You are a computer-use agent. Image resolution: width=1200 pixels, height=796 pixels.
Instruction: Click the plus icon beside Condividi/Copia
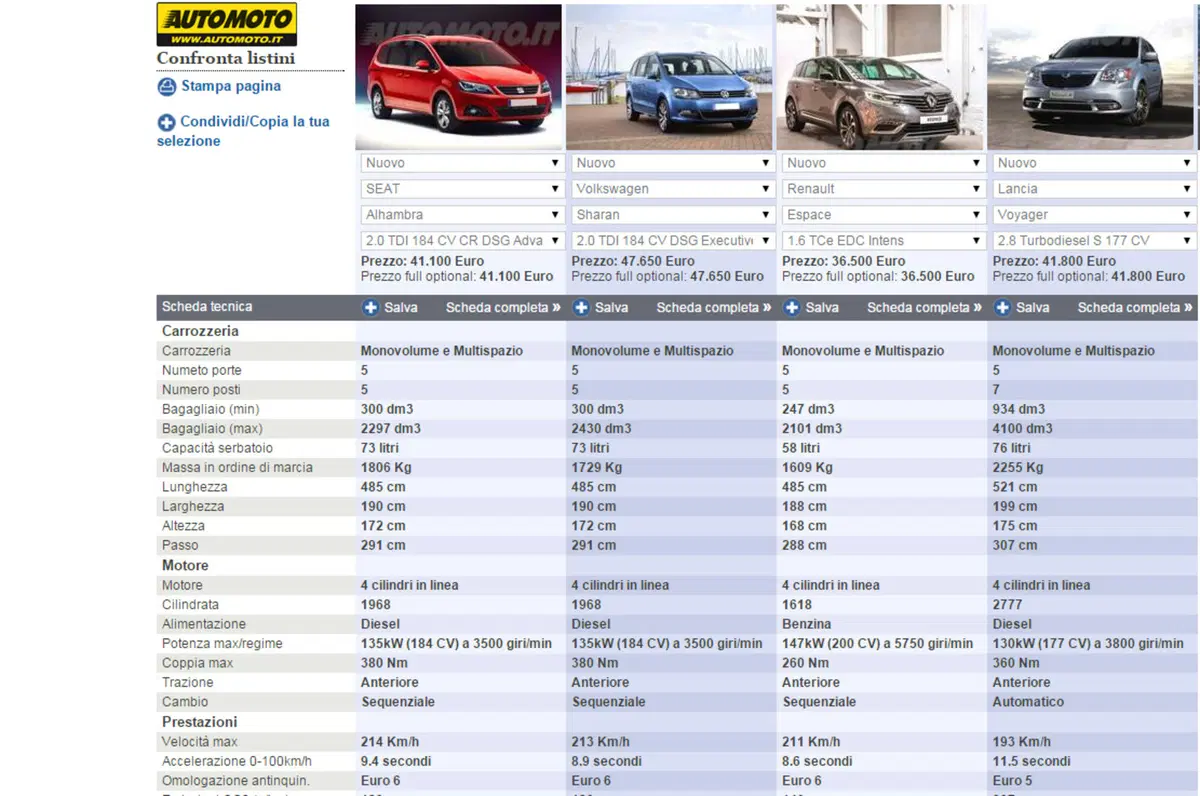[x=167, y=123]
